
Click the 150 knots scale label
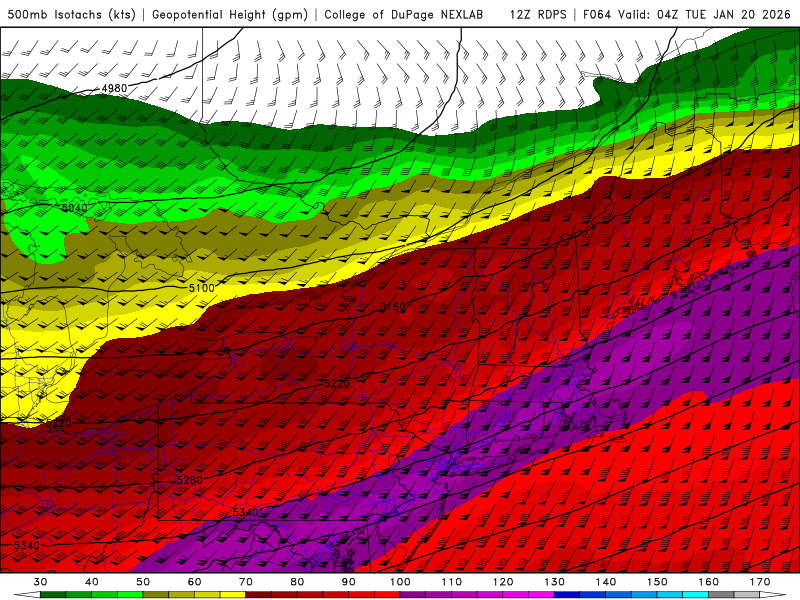[x=657, y=582]
